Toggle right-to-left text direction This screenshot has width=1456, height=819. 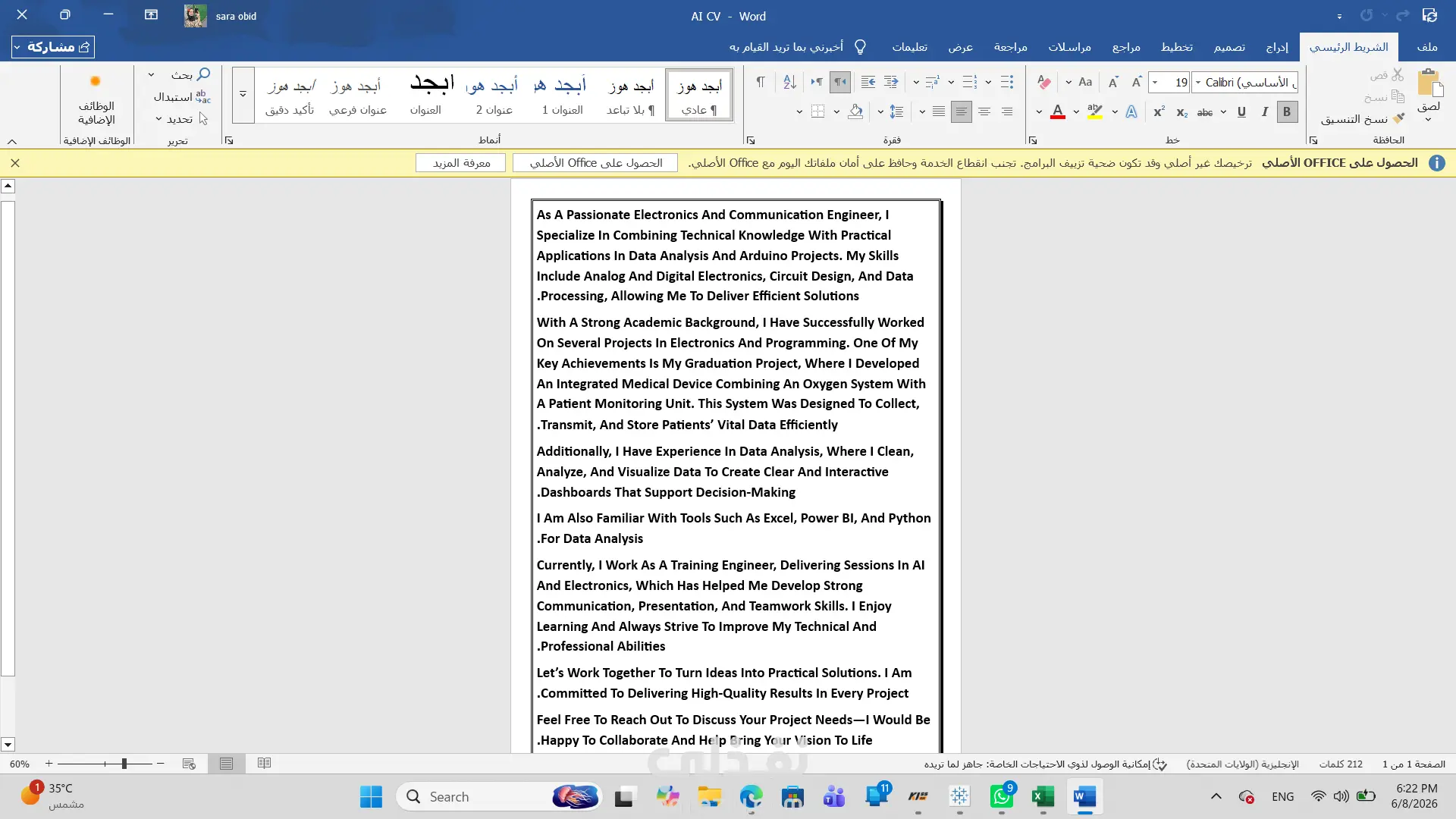(x=839, y=82)
